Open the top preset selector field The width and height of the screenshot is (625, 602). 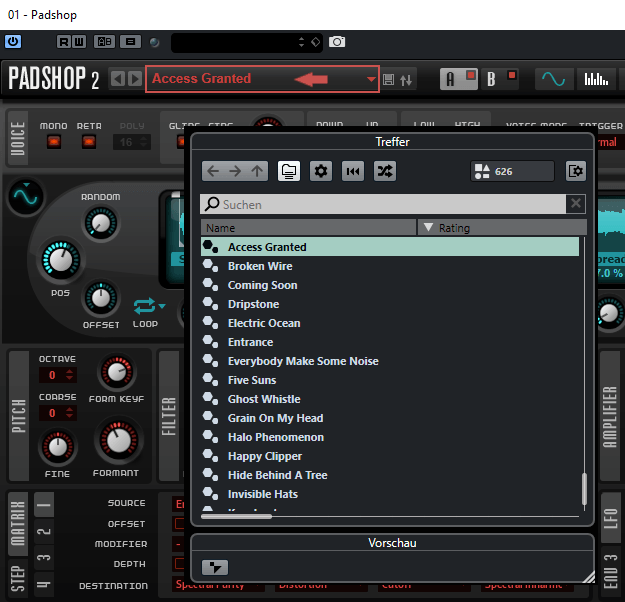click(x=247, y=42)
